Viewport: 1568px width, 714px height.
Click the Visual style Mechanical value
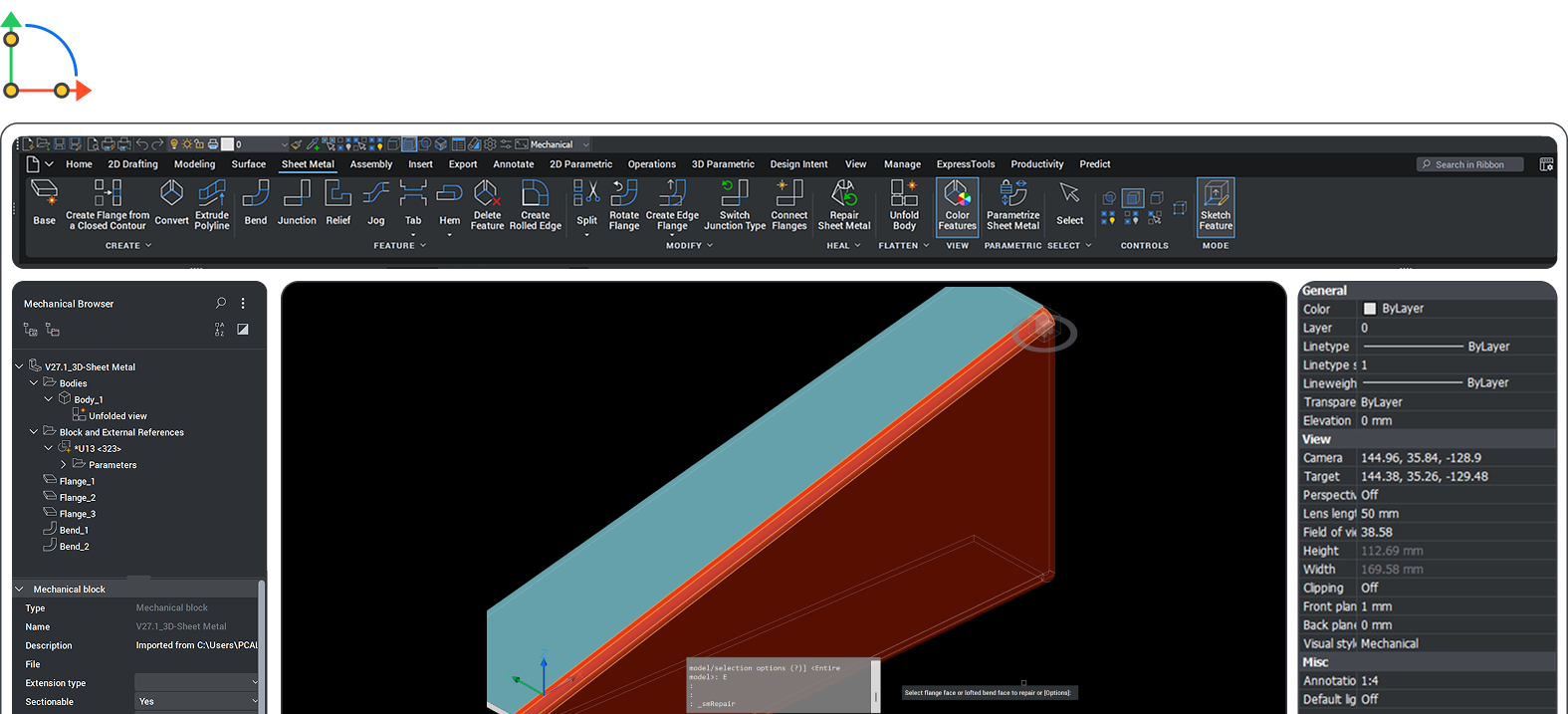1390,644
